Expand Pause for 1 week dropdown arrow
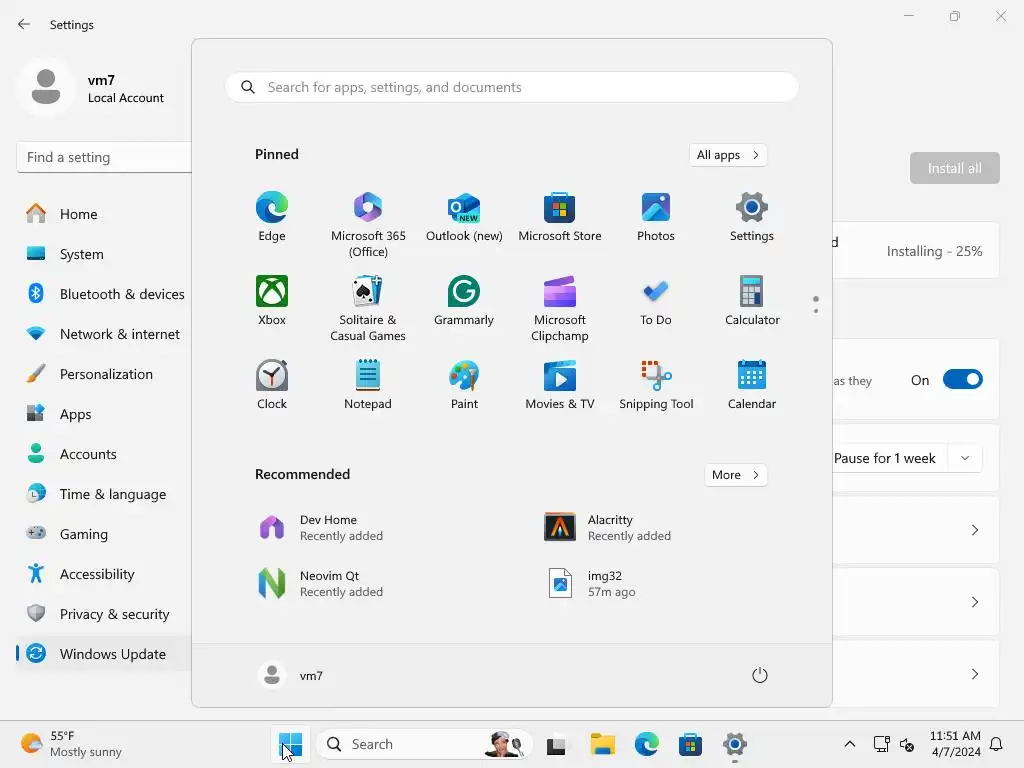This screenshot has width=1024, height=768. [x=965, y=458]
